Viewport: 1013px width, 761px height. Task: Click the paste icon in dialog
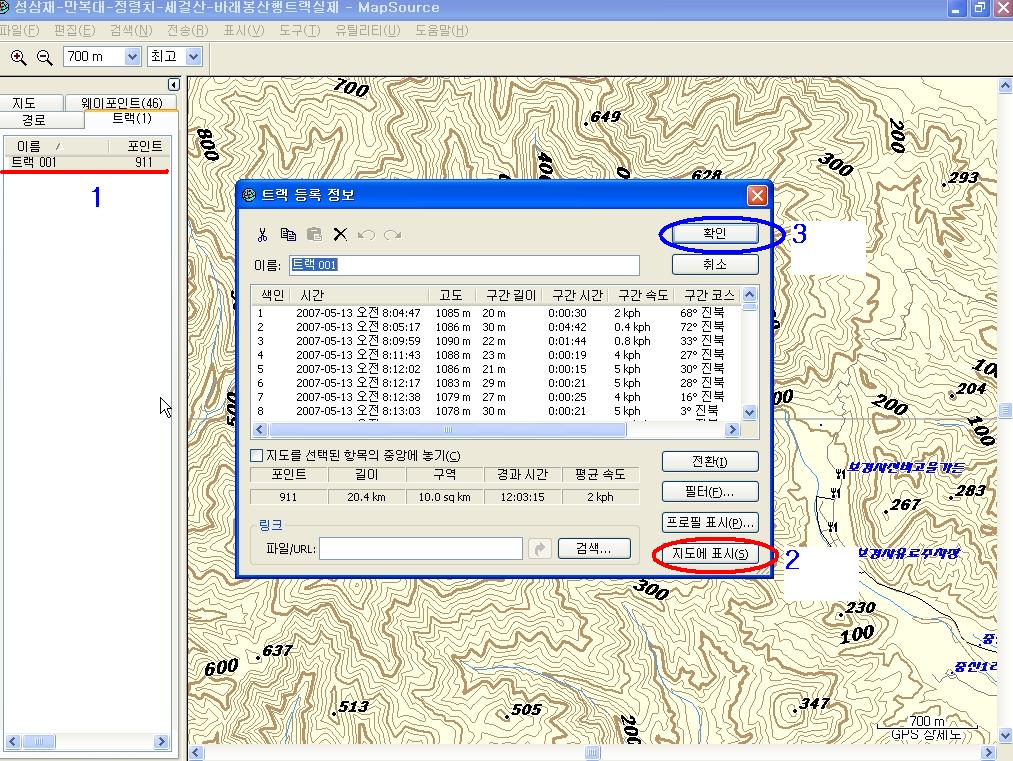(314, 235)
